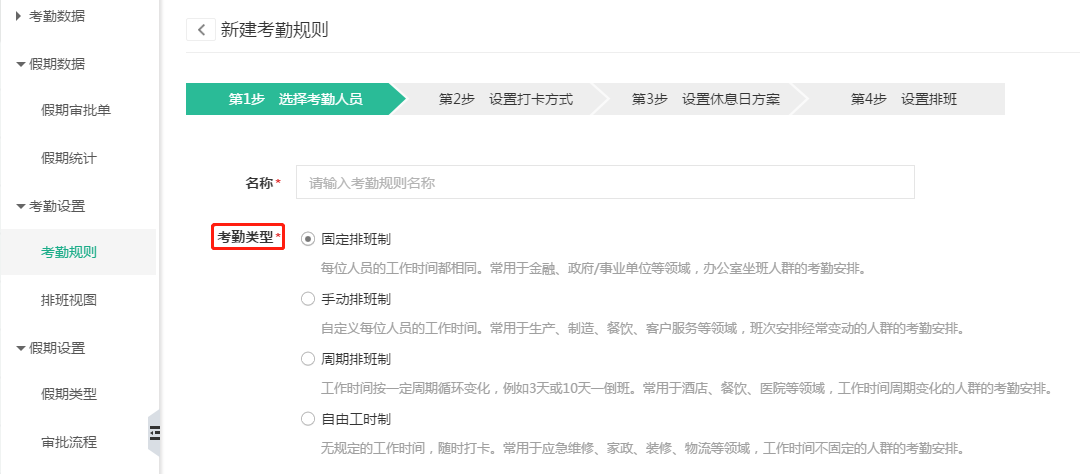Focus the 名称 rule name input field
The height and width of the screenshot is (474, 1080).
pyautogui.click(x=605, y=183)
